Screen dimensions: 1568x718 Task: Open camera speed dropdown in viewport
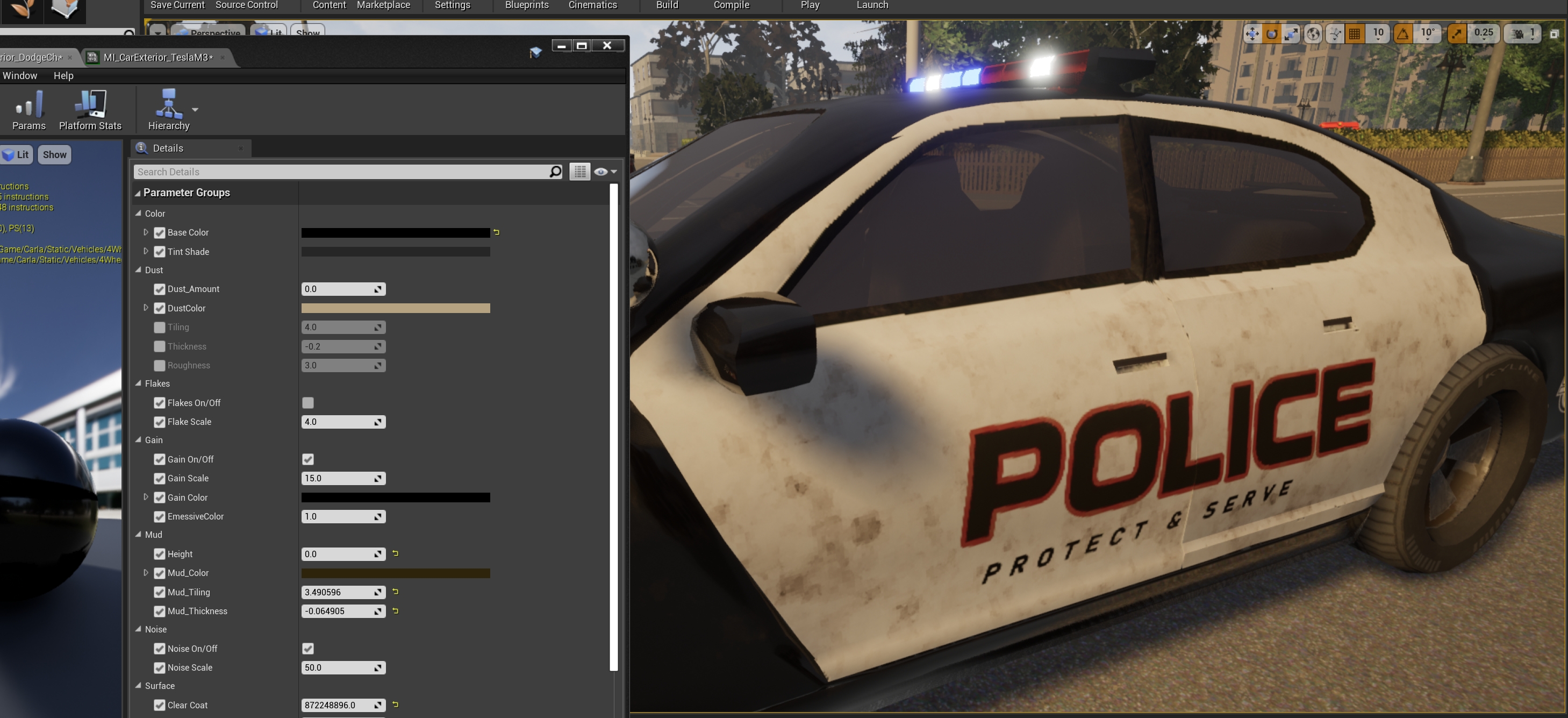point(1522,33)
